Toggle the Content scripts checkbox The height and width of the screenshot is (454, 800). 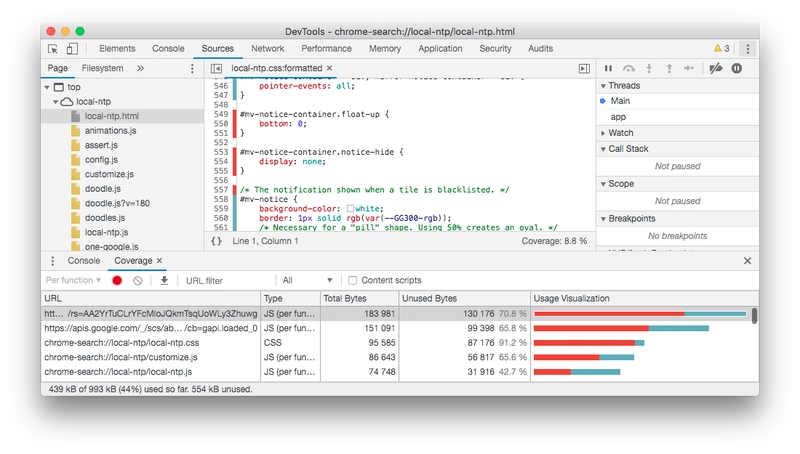click(352, 280)
